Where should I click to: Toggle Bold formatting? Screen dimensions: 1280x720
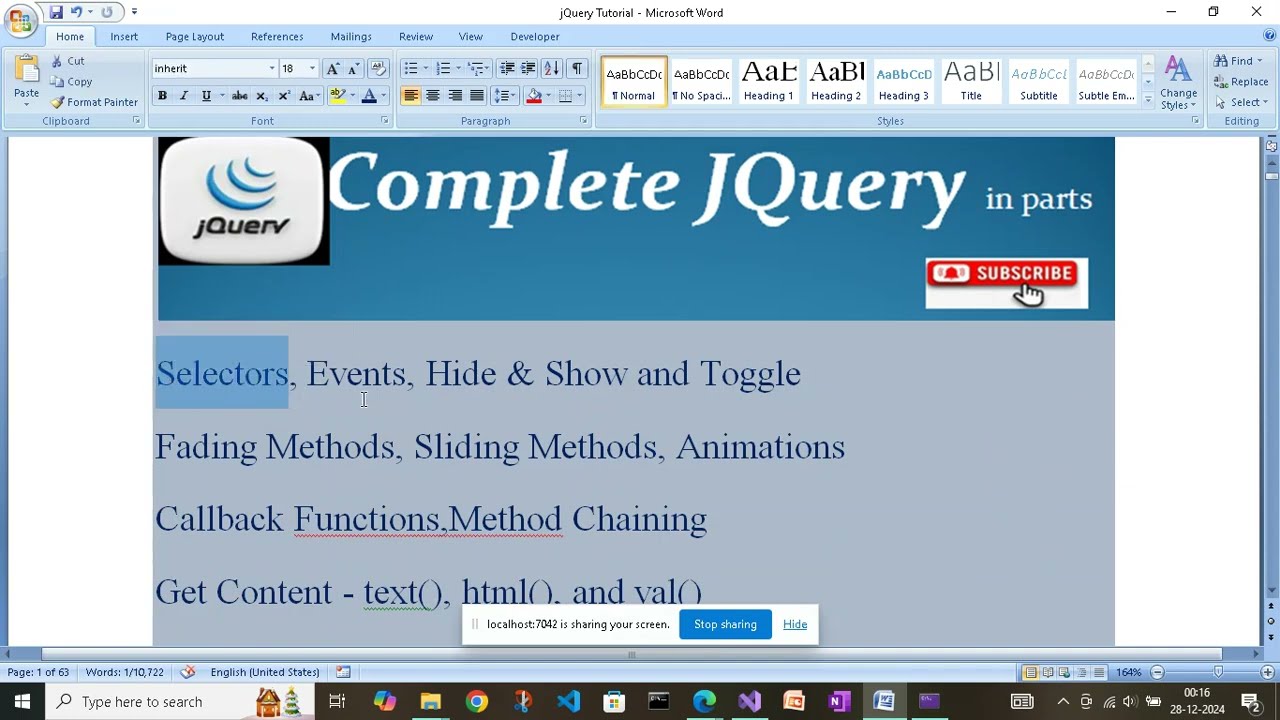(x=162, y=96)
